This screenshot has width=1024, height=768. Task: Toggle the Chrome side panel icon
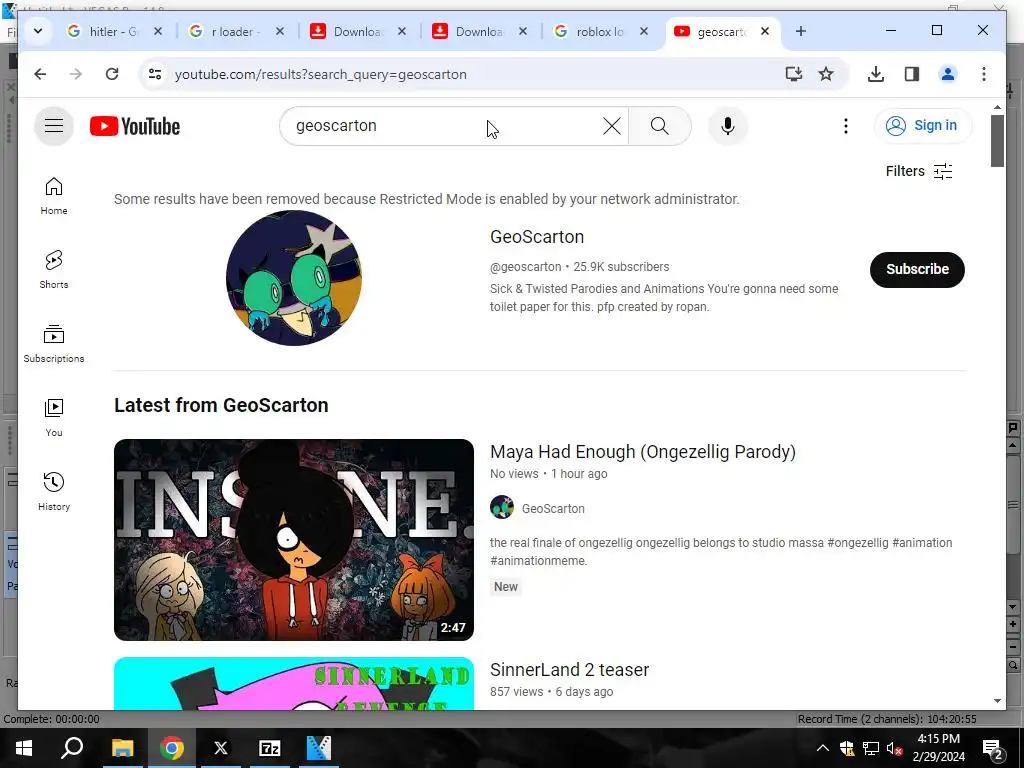912,74
